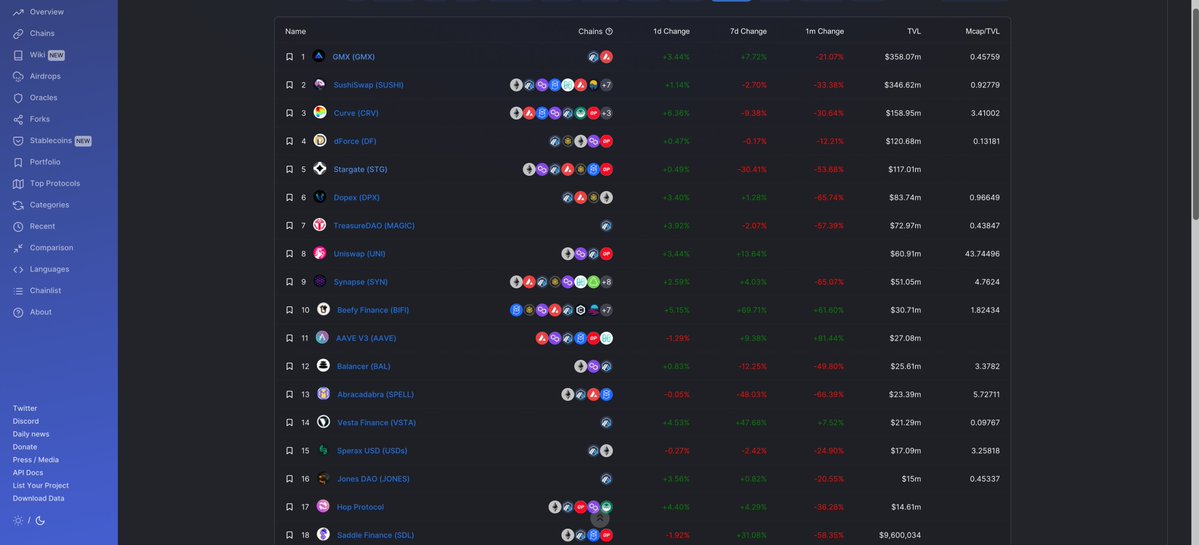Open the Chainlist list icon
1200x545 pixels.
(19, 291)
